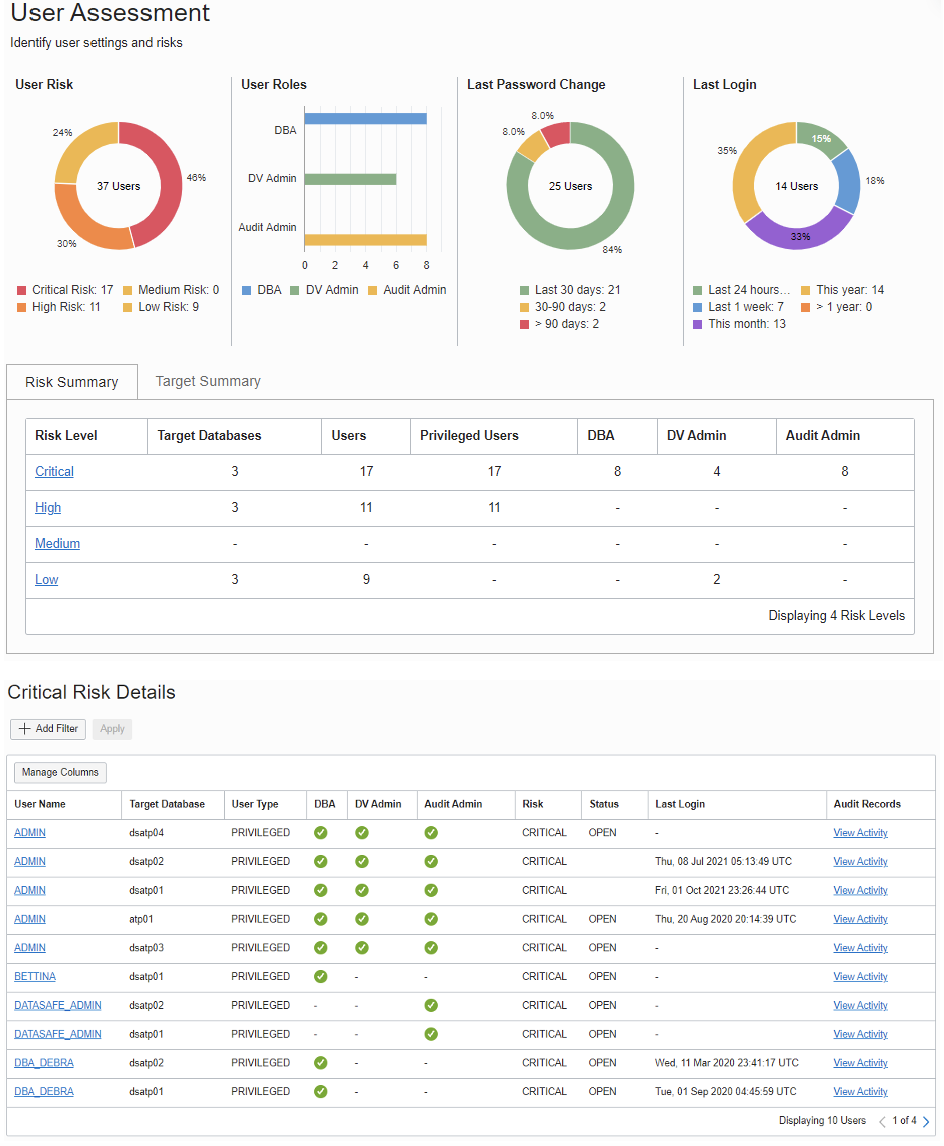Viewport: 944px width, 1146px height.
Task: Click the High Risk orange legend swatch
Action: point(22,308)
